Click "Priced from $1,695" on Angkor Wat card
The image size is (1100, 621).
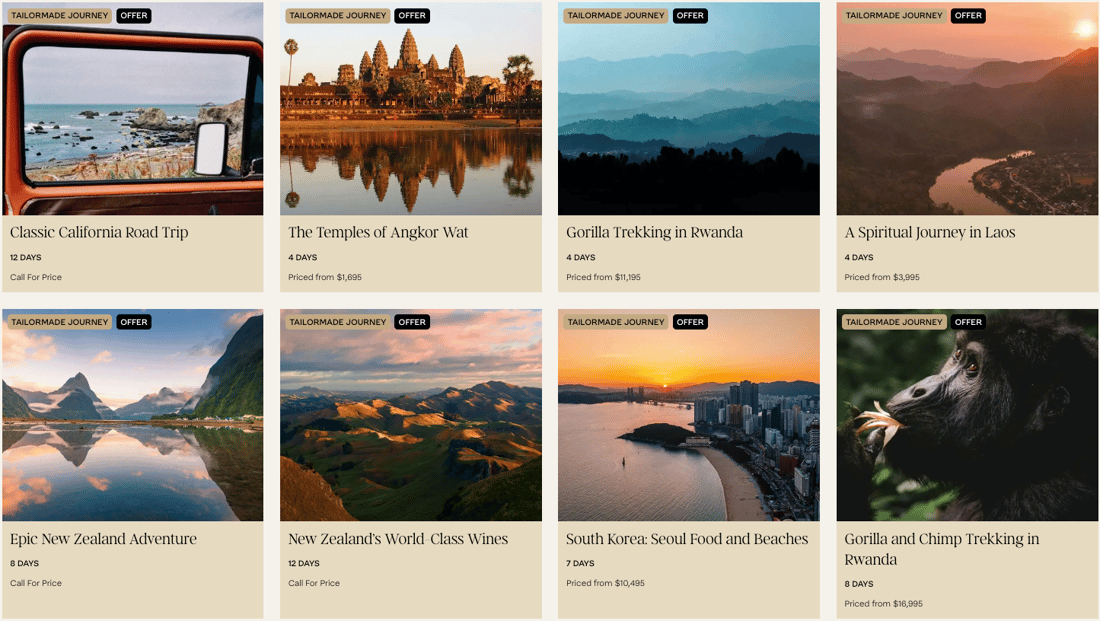pyautogui.click(x=325, y=277)
